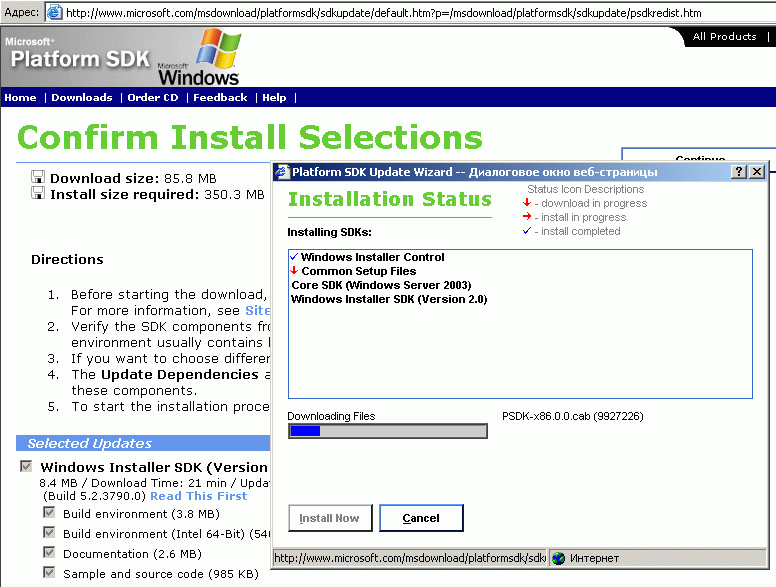Close the Platform SDK Update Wizard dialog
Image resolution: width=776 pixels, height=587 pixels.
[757, 172]
